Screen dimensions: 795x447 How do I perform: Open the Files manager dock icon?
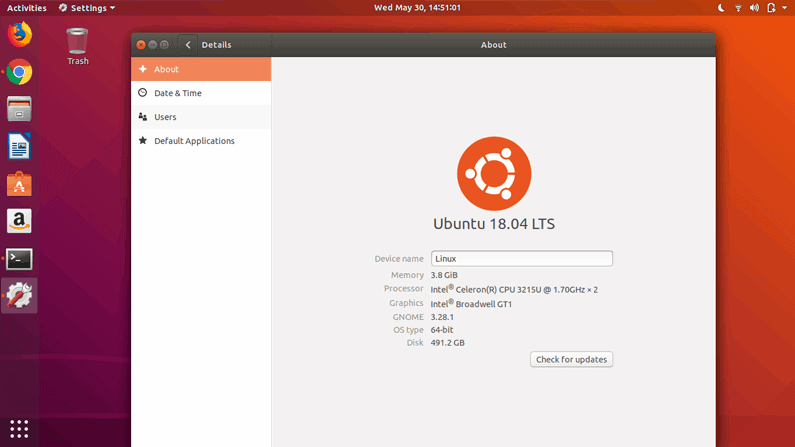(19, 109)
